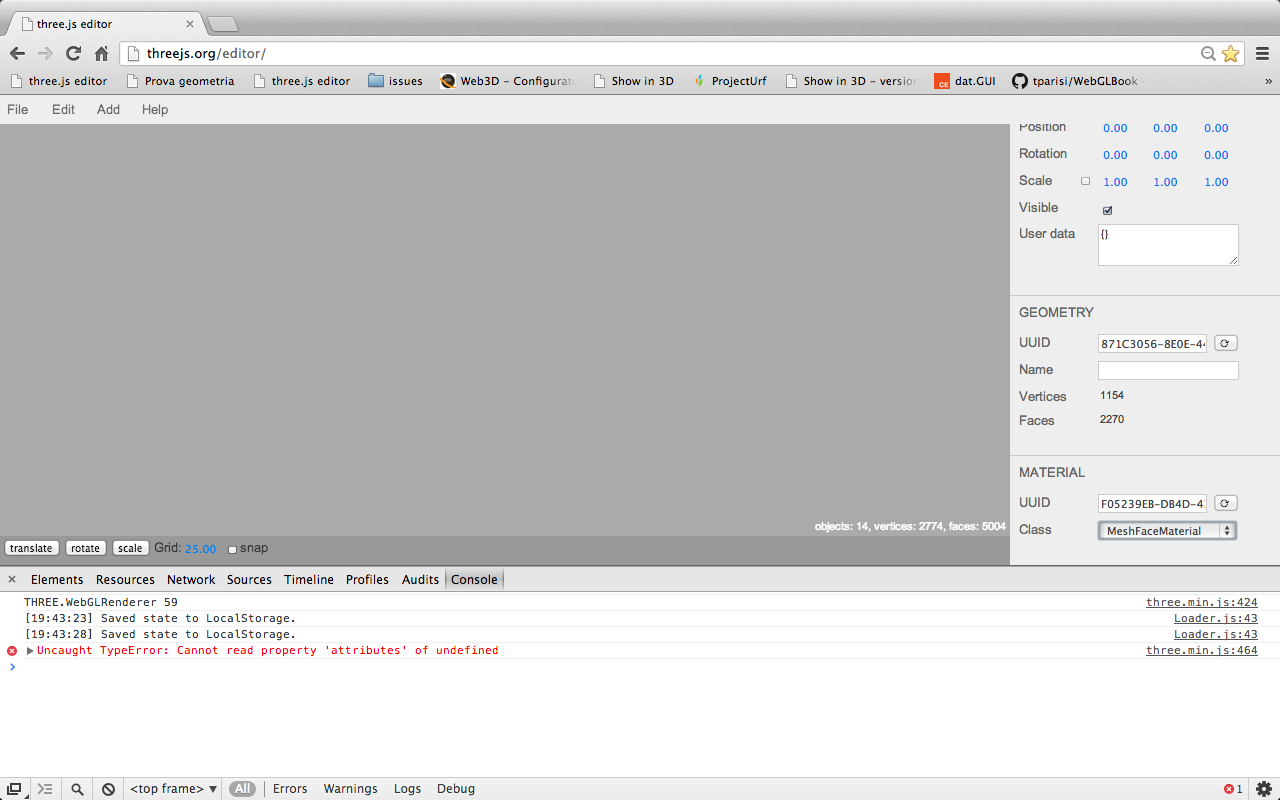This screenshot has width=1280, height=800.
Task: Enable the snap checkbox
Action: (232, 549)
